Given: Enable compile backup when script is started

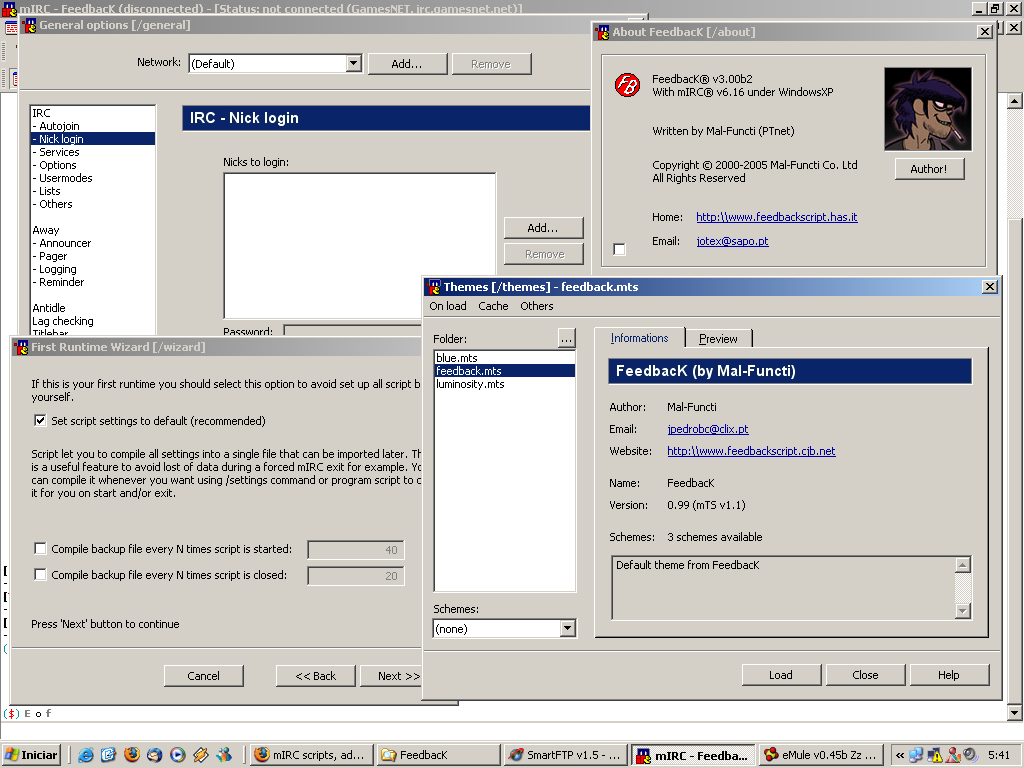Looking at the screenshot, I should tap(40, 549).
